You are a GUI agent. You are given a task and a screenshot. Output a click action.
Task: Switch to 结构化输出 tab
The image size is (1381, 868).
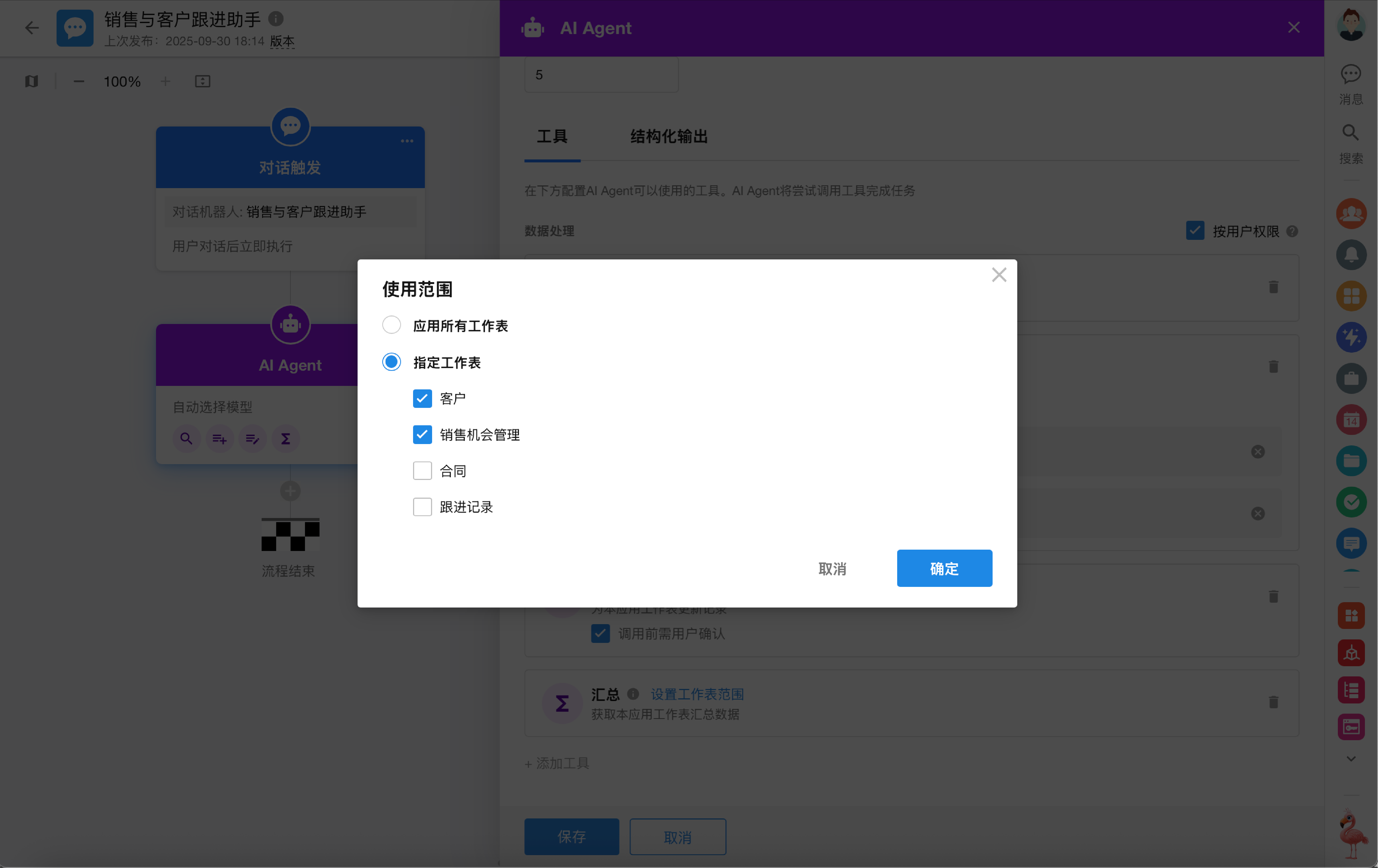669,136
